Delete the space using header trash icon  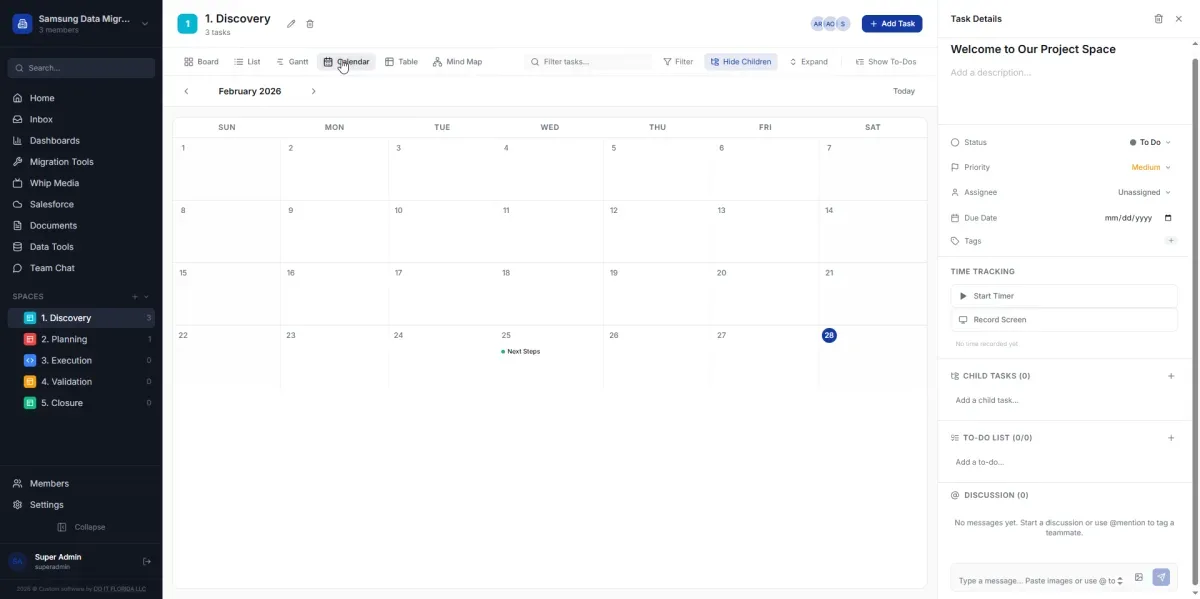click(310, 24)
